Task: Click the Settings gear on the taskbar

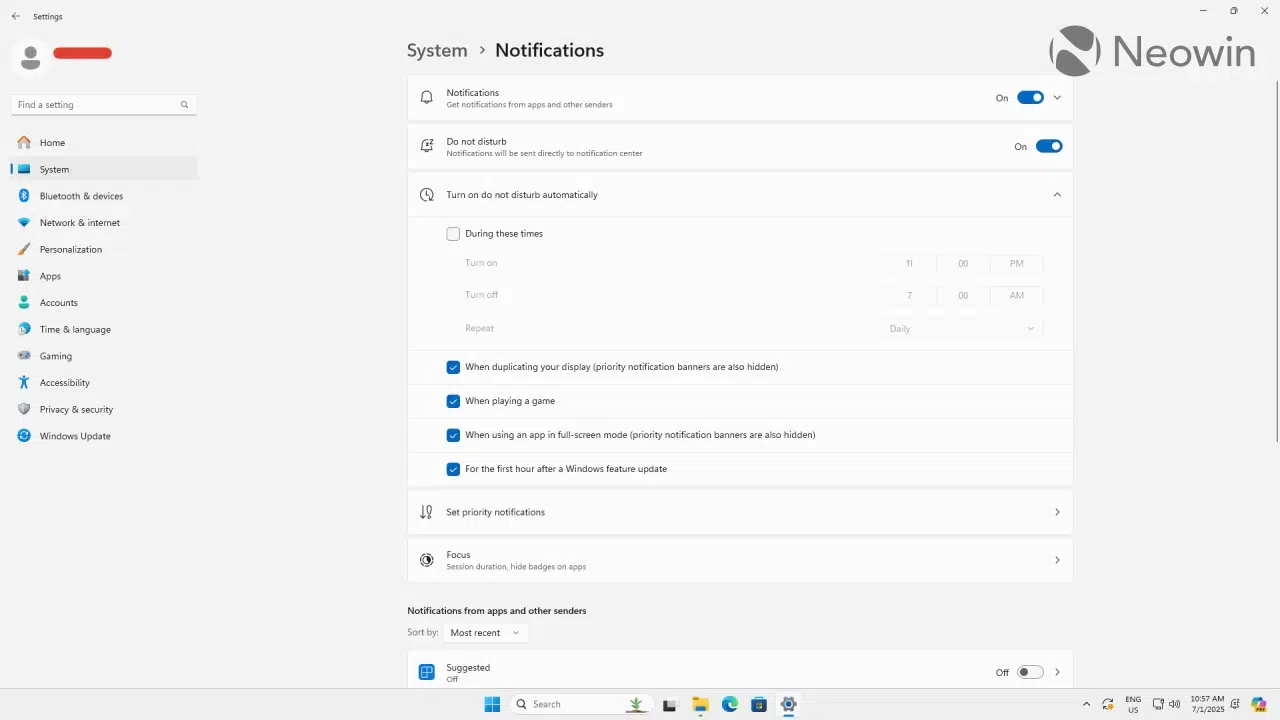Action: [789, 704]
